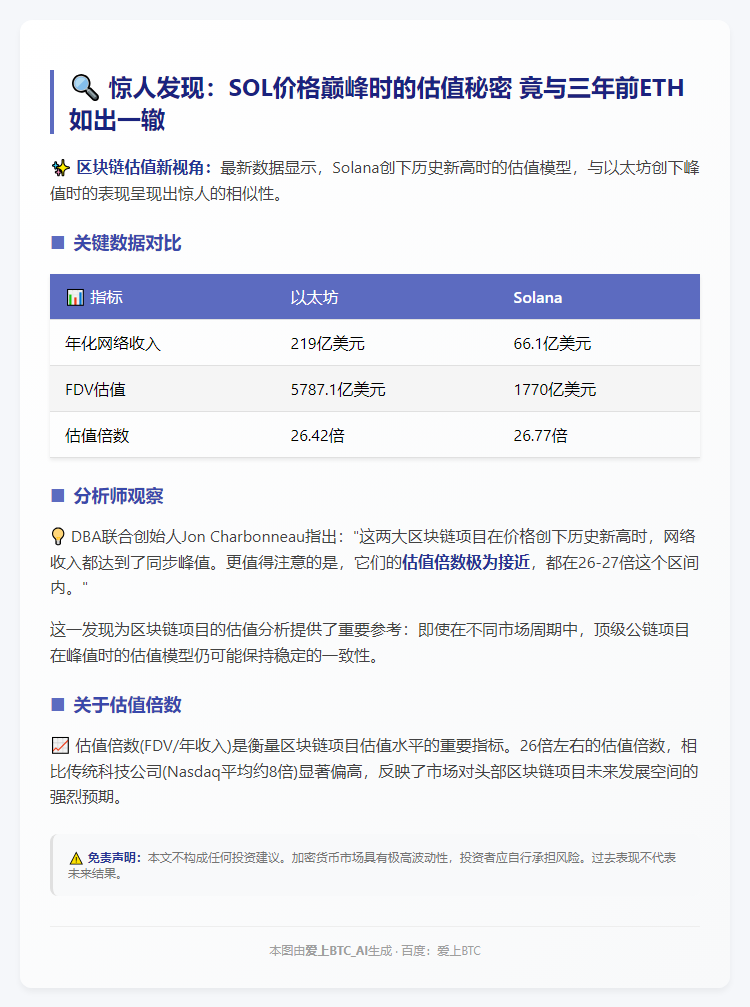
Task: Click the 219亿美元 cell
Action: tap(327, 344)
